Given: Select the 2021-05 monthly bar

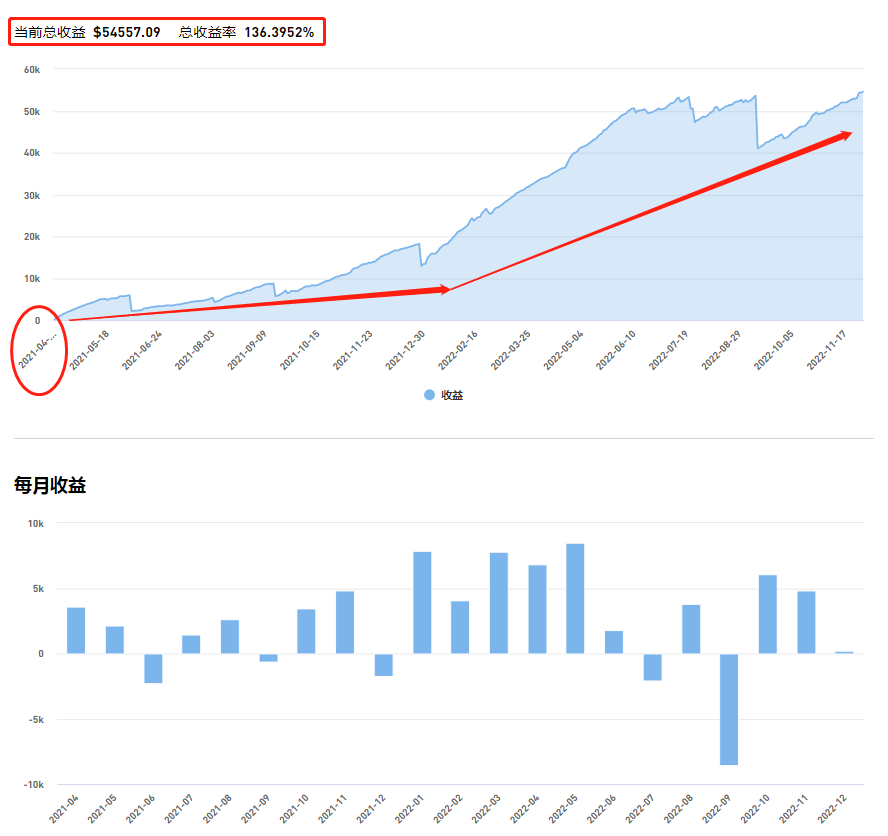Looking at the screenshot, I should 114,640.
